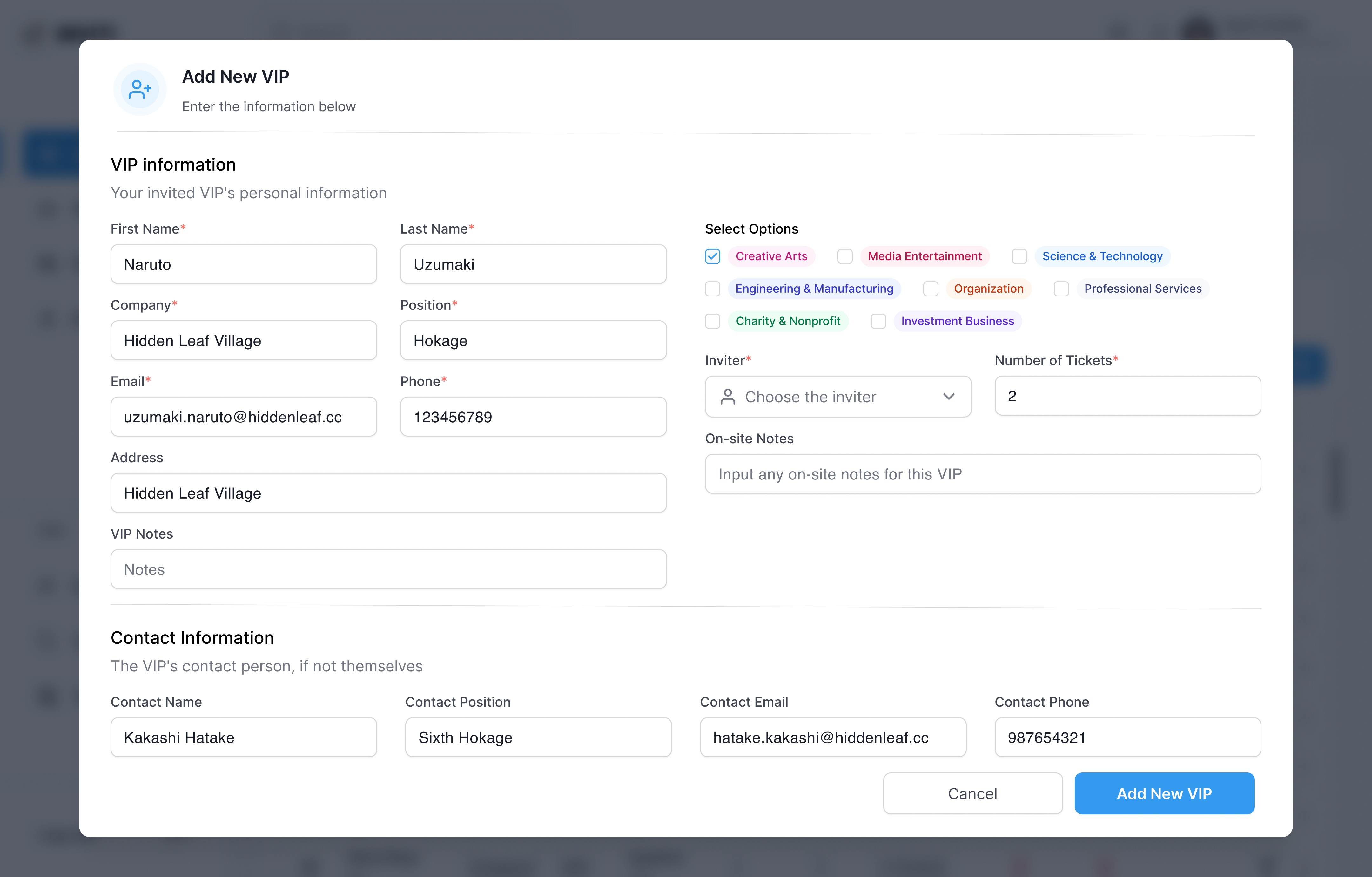
Task: Check the Professional Services box
Action: click(x=1061, y=289)
